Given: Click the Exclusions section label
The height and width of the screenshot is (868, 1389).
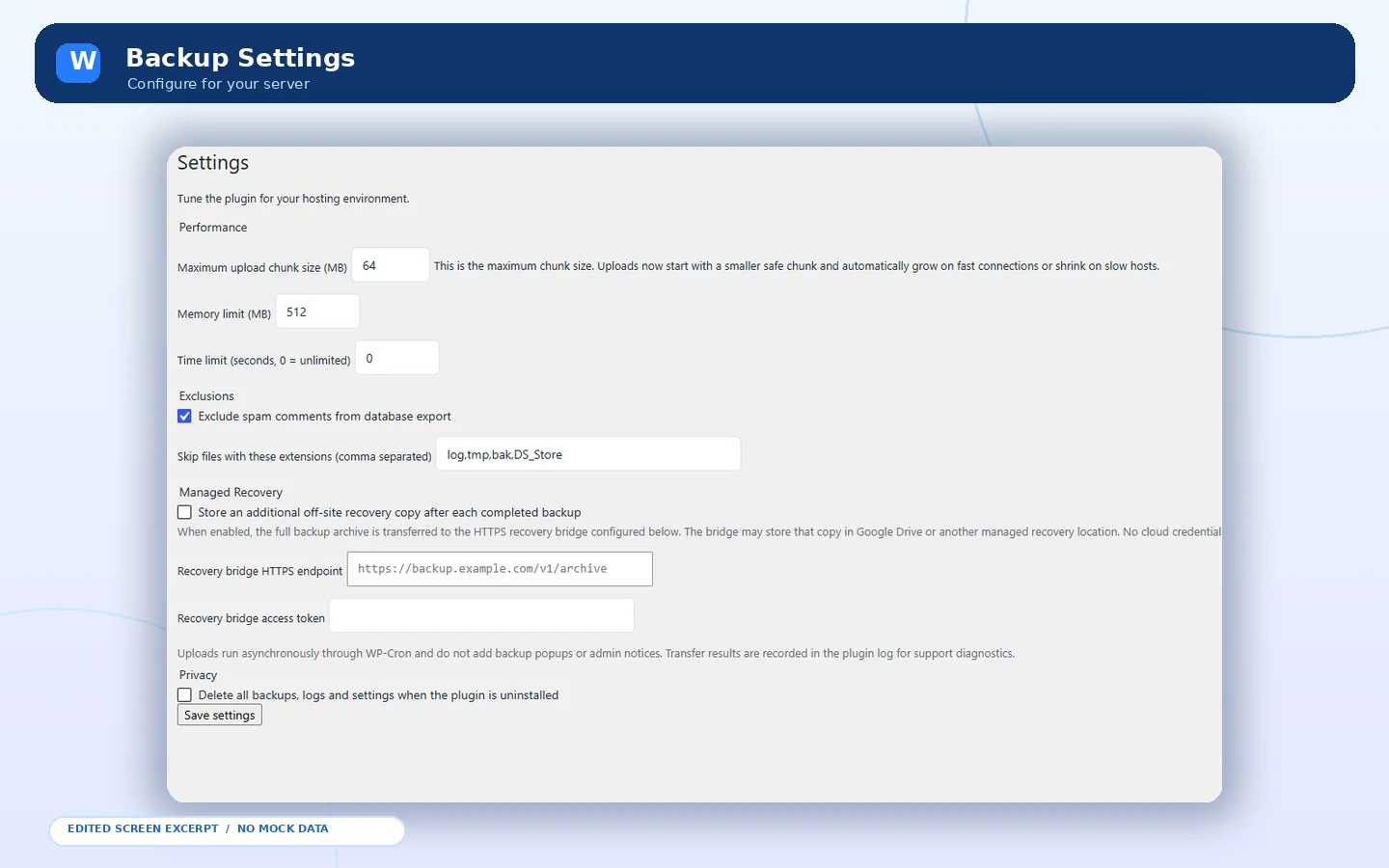Looking at the screenshot, I should (206, 396).
